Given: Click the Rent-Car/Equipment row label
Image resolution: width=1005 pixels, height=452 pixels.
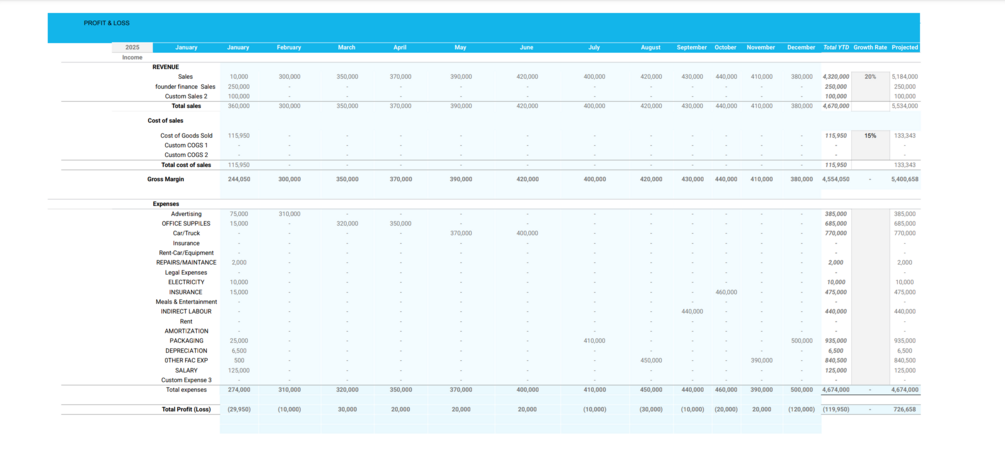Looking at the screenshot, I should coord(186,253).
